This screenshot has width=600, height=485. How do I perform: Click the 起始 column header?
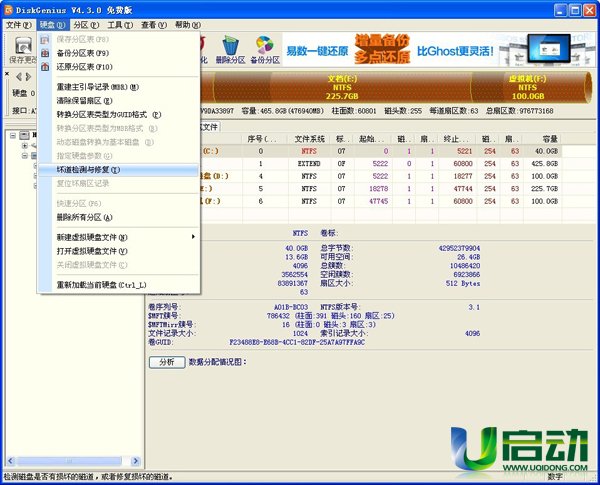pos(373,139)
